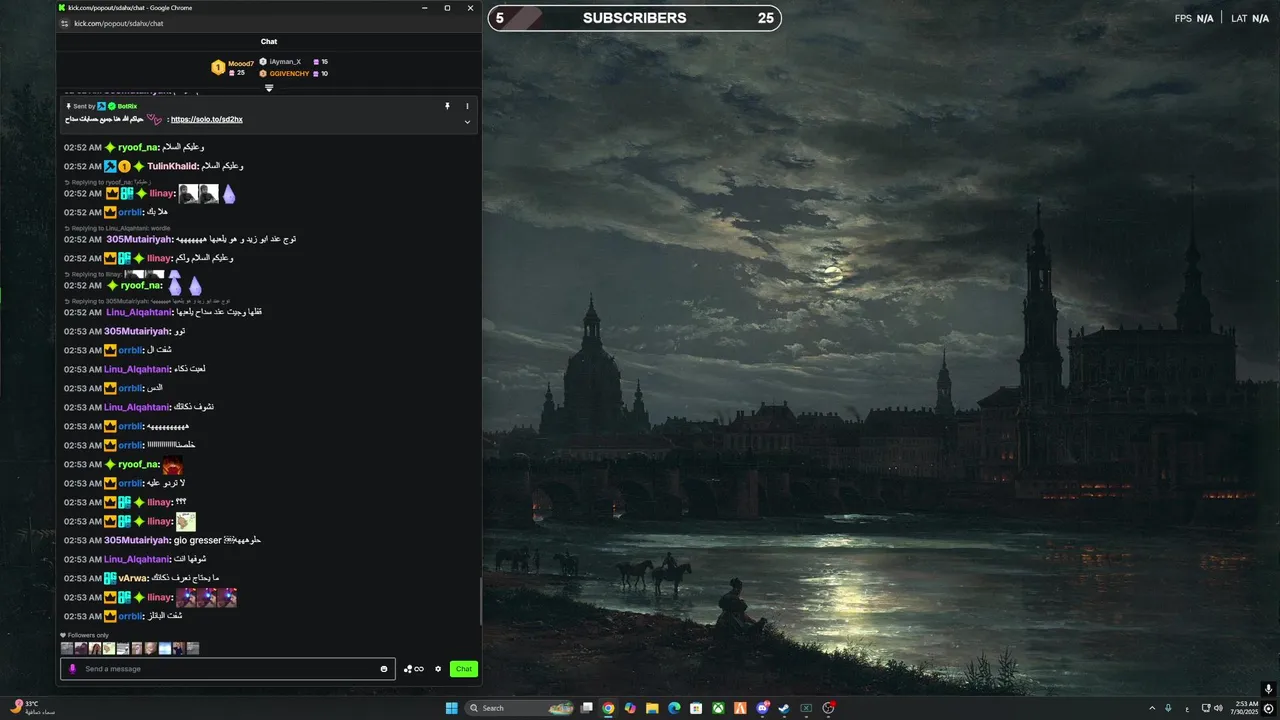The width and height of the screenshot is (1280, 720).
Task: Click the third emote in quick emote row
Action: click(x=95, y=649)
